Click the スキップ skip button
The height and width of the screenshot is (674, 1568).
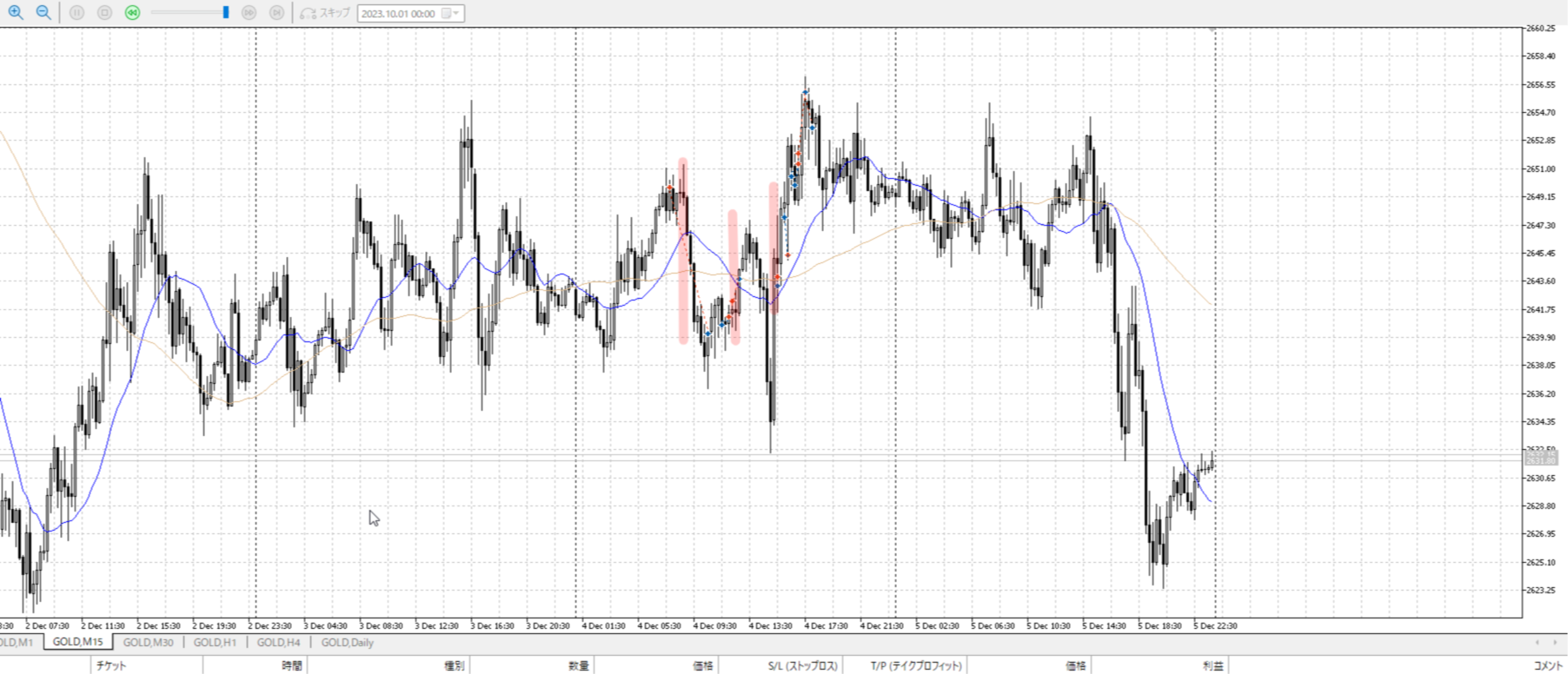coord(325,13)
